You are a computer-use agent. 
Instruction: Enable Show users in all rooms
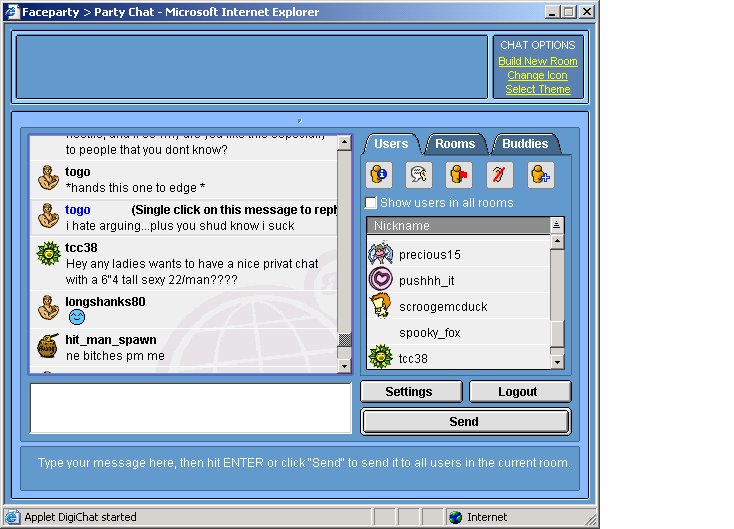[x=371, y=203]
